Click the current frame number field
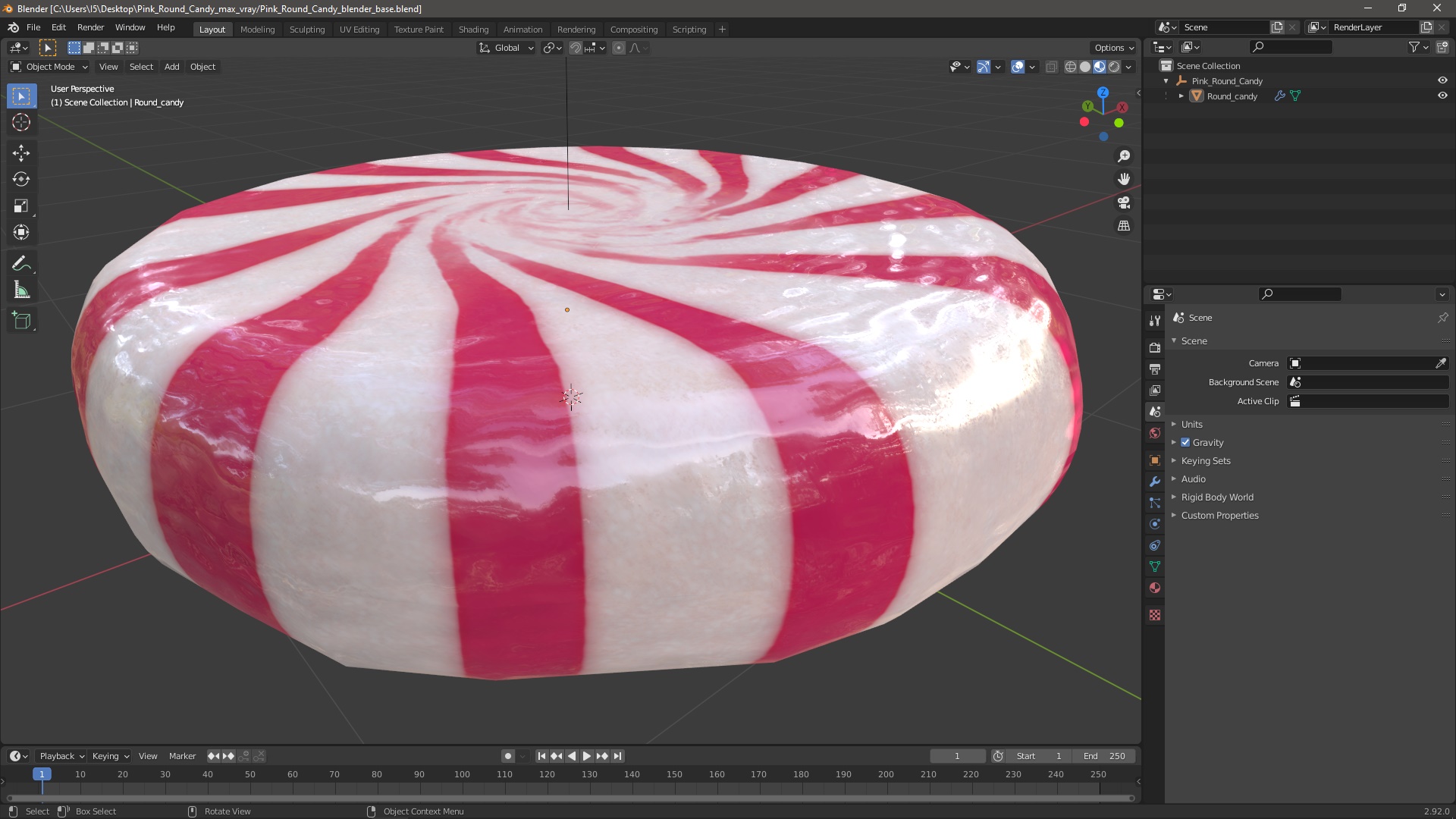Image resolution: width=1456 pixels, height=819 pixels. [957, 756]
